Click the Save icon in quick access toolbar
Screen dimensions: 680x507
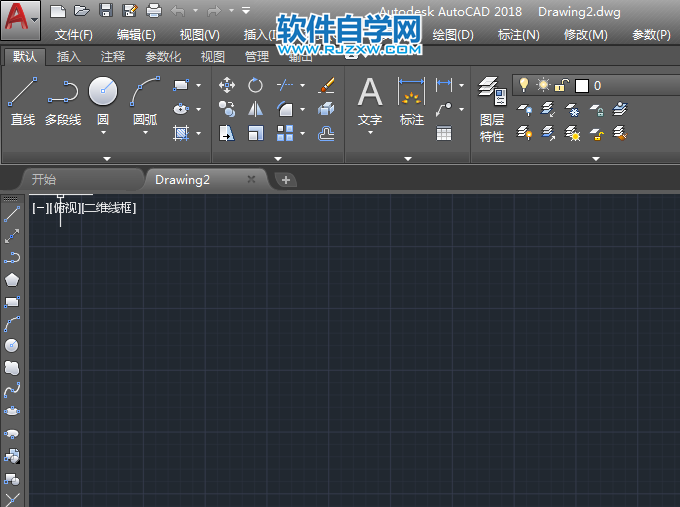106,11
